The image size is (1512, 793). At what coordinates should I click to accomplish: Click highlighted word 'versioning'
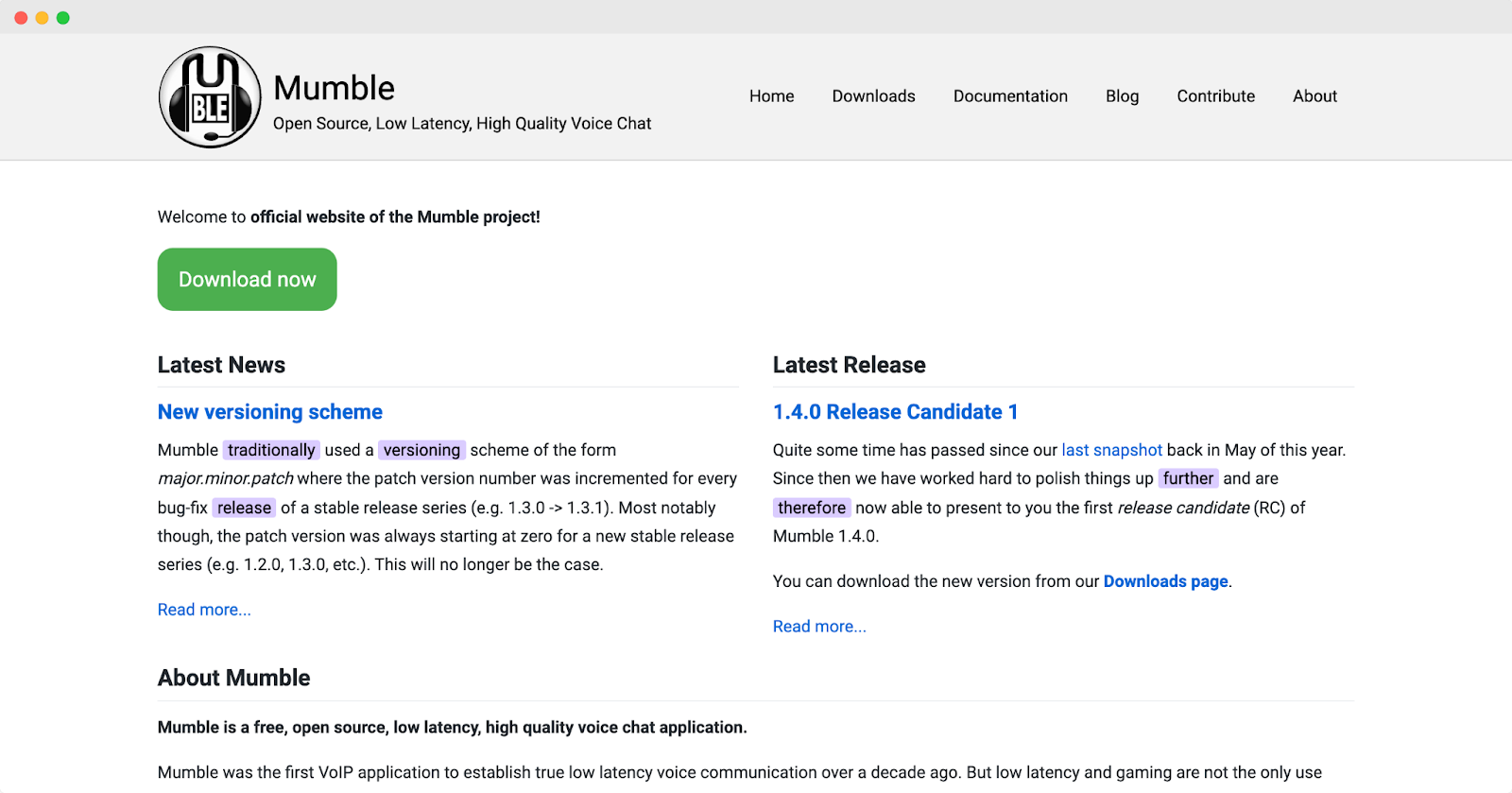[x=421, y=450]
